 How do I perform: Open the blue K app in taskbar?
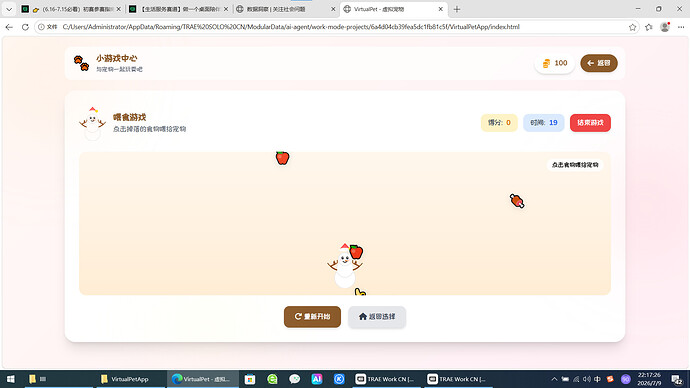(339, 379)
